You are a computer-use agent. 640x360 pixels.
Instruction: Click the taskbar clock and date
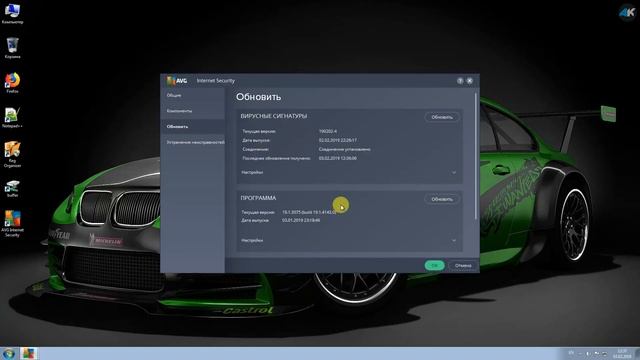[x=622, y=353]
